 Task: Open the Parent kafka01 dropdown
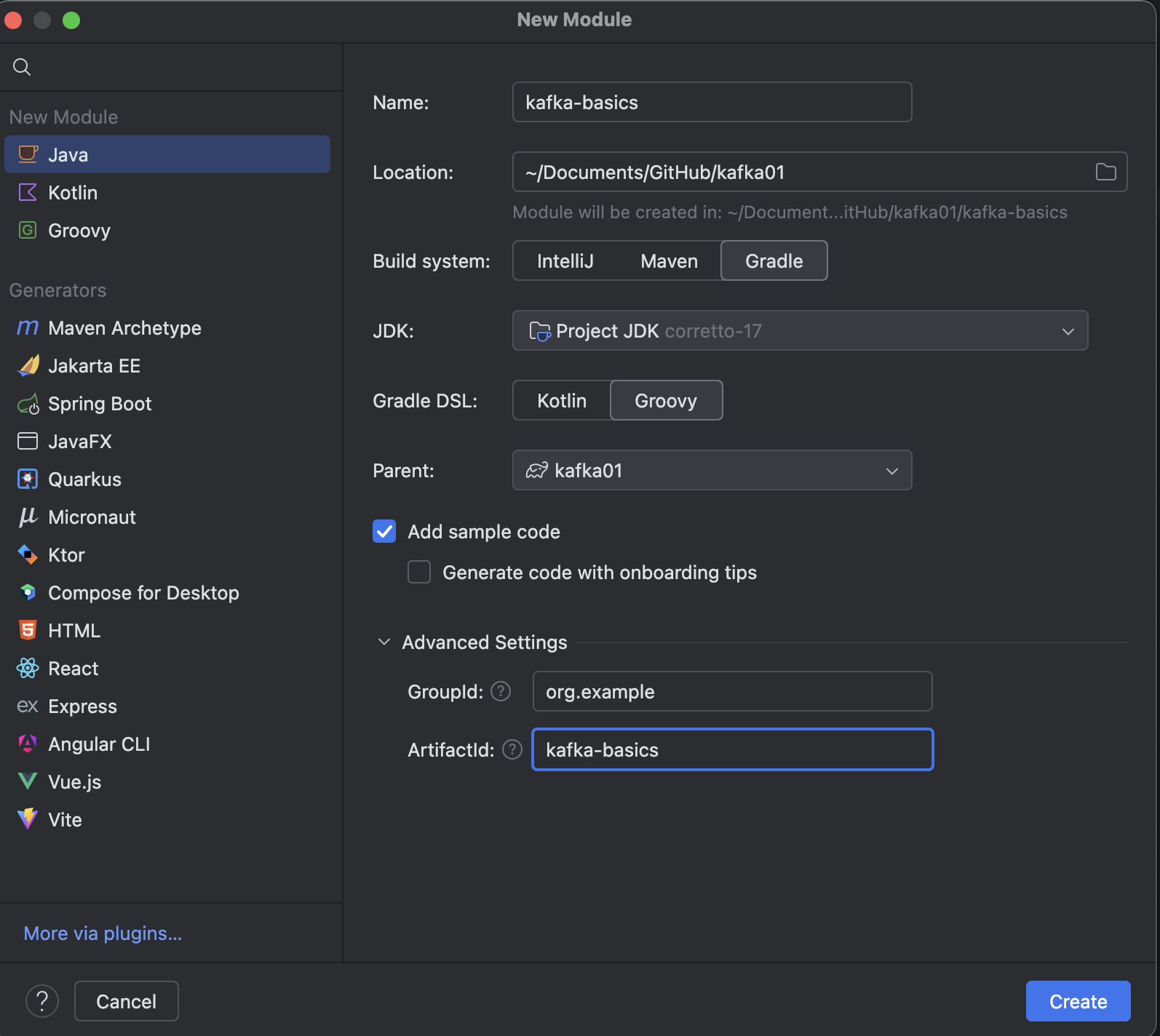click(x=712, y=470)
